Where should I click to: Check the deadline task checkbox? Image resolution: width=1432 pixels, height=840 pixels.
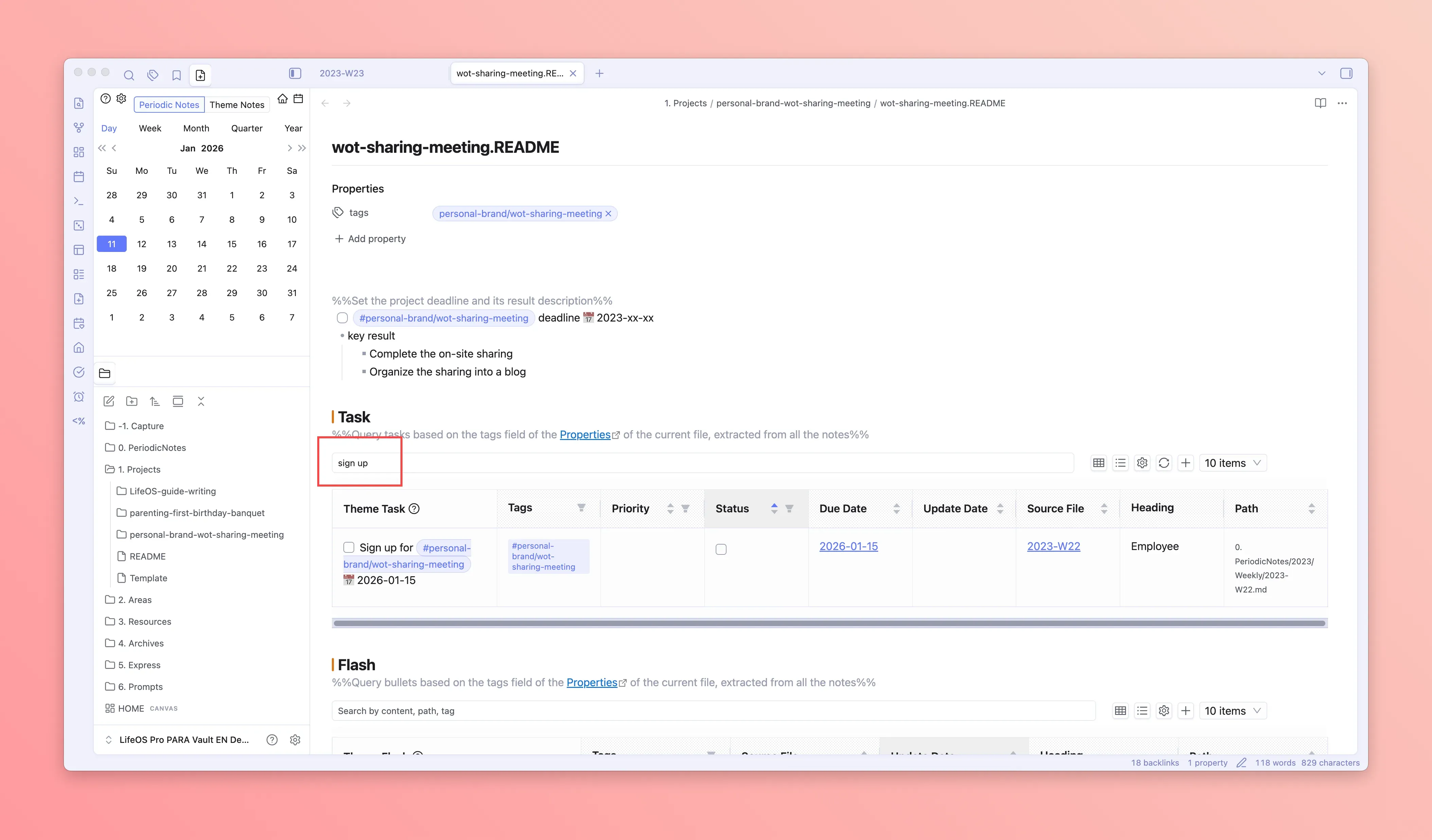pyautogui.click(x=342, y=318)
